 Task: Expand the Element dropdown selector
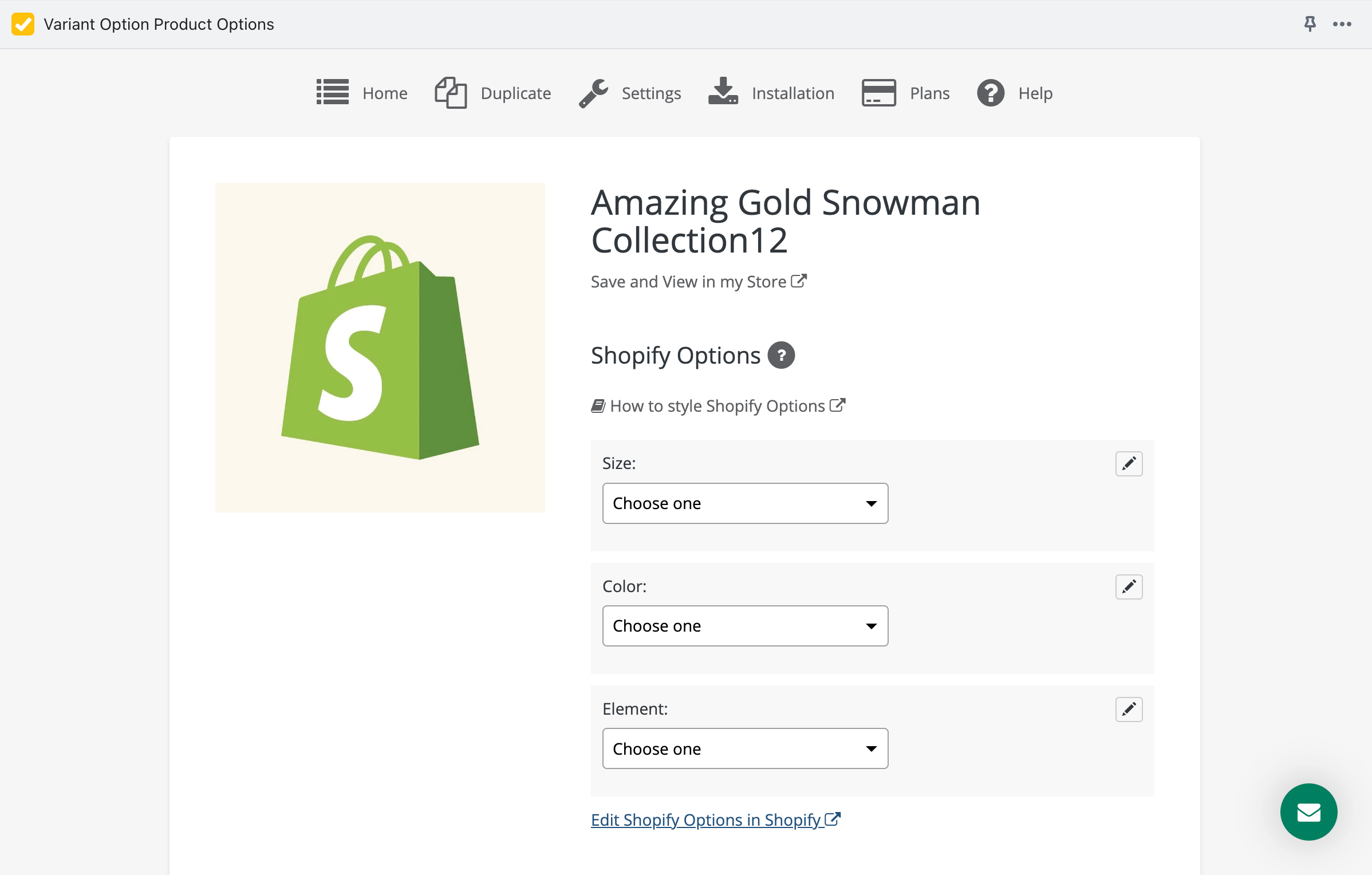pyautogui.click(x=745, y=748)
